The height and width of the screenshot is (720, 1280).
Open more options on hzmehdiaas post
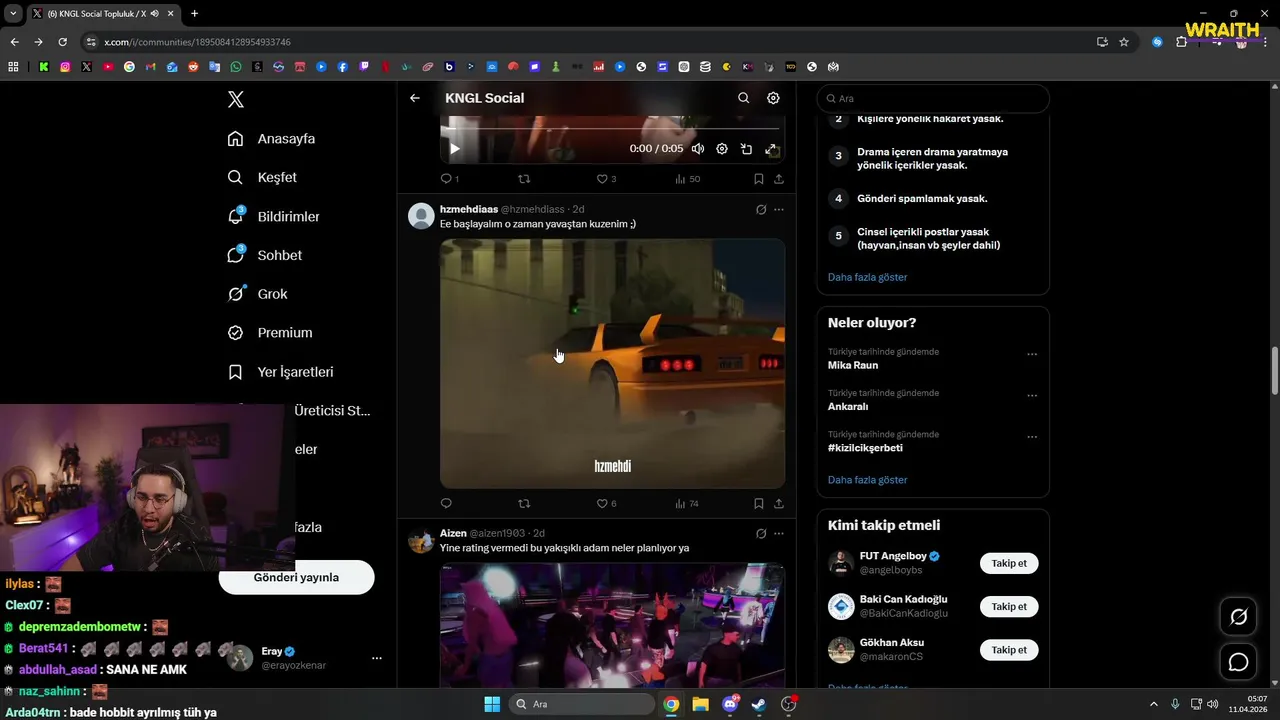(x=779, y=210)
